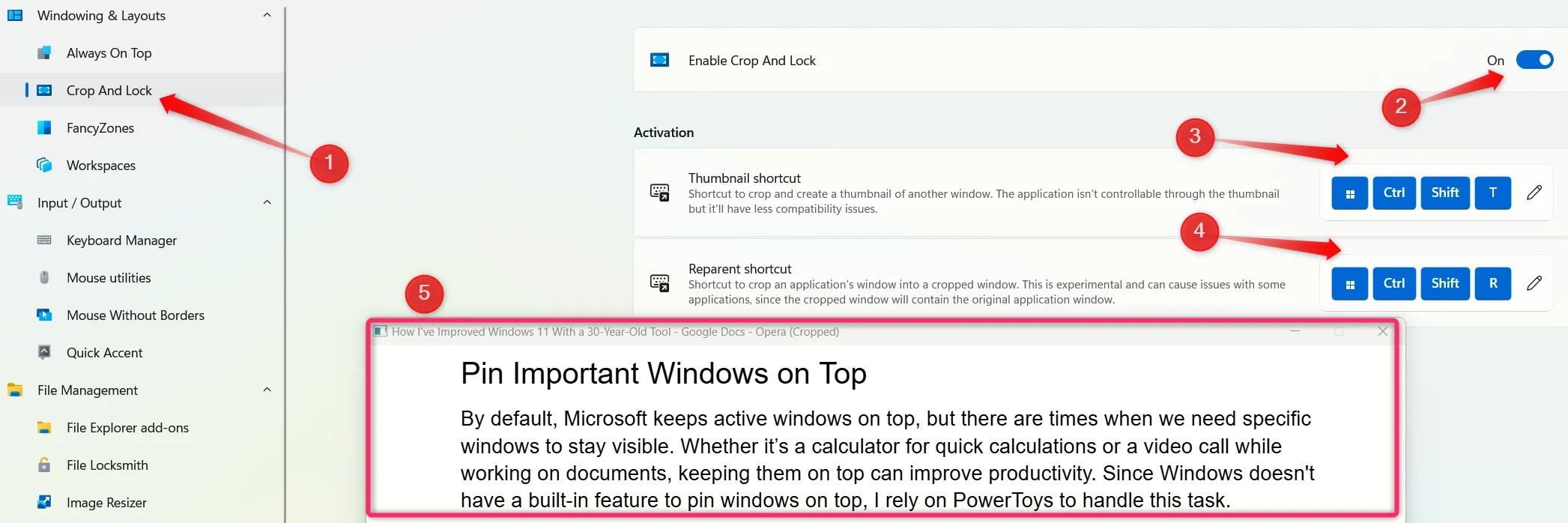Edit the Reparent shortcut with pencil icon
This screenshot has width=1568, height=523.
tap(1534, 283)
